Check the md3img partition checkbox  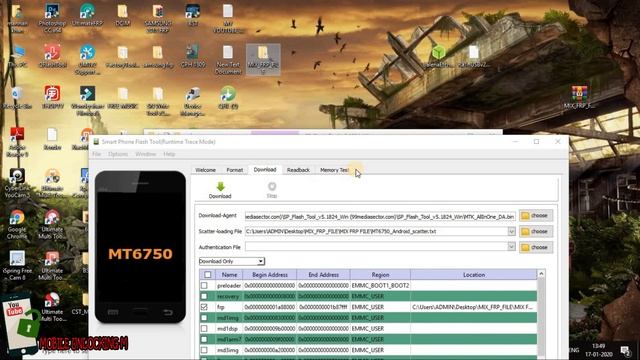pos(204,350)
